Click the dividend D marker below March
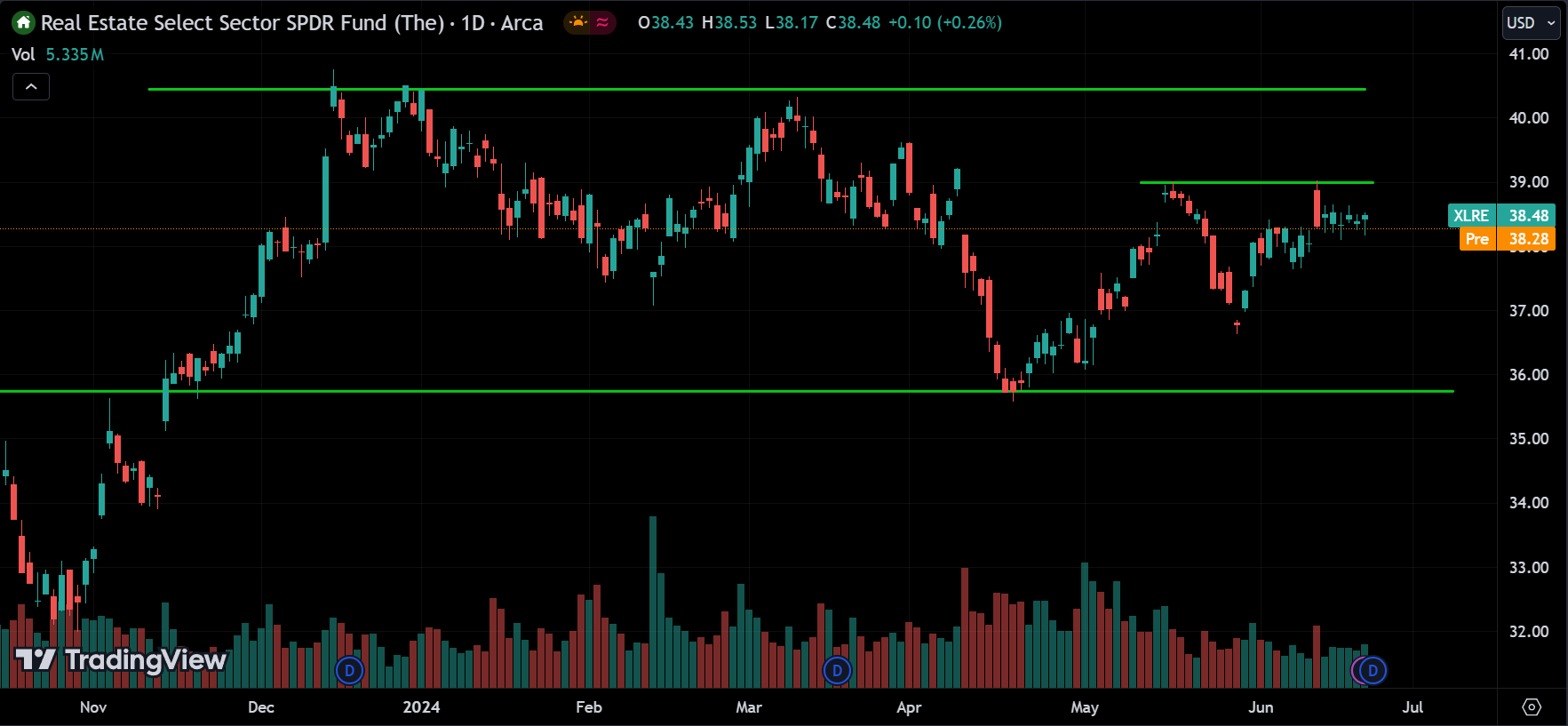The height and width of the screenshot is (726, 1568). click(x=837, y=670)
